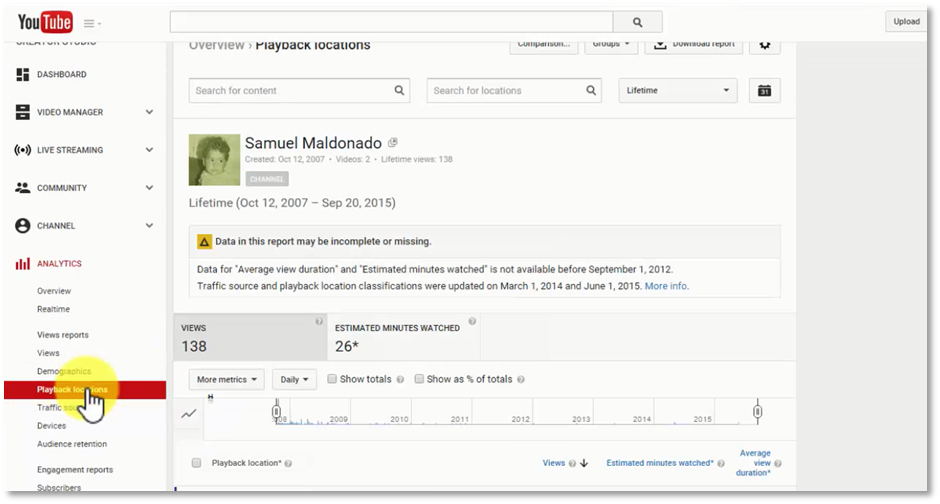Open Realtime report in sidebar
940x504 pixels.
coord(53,309)
